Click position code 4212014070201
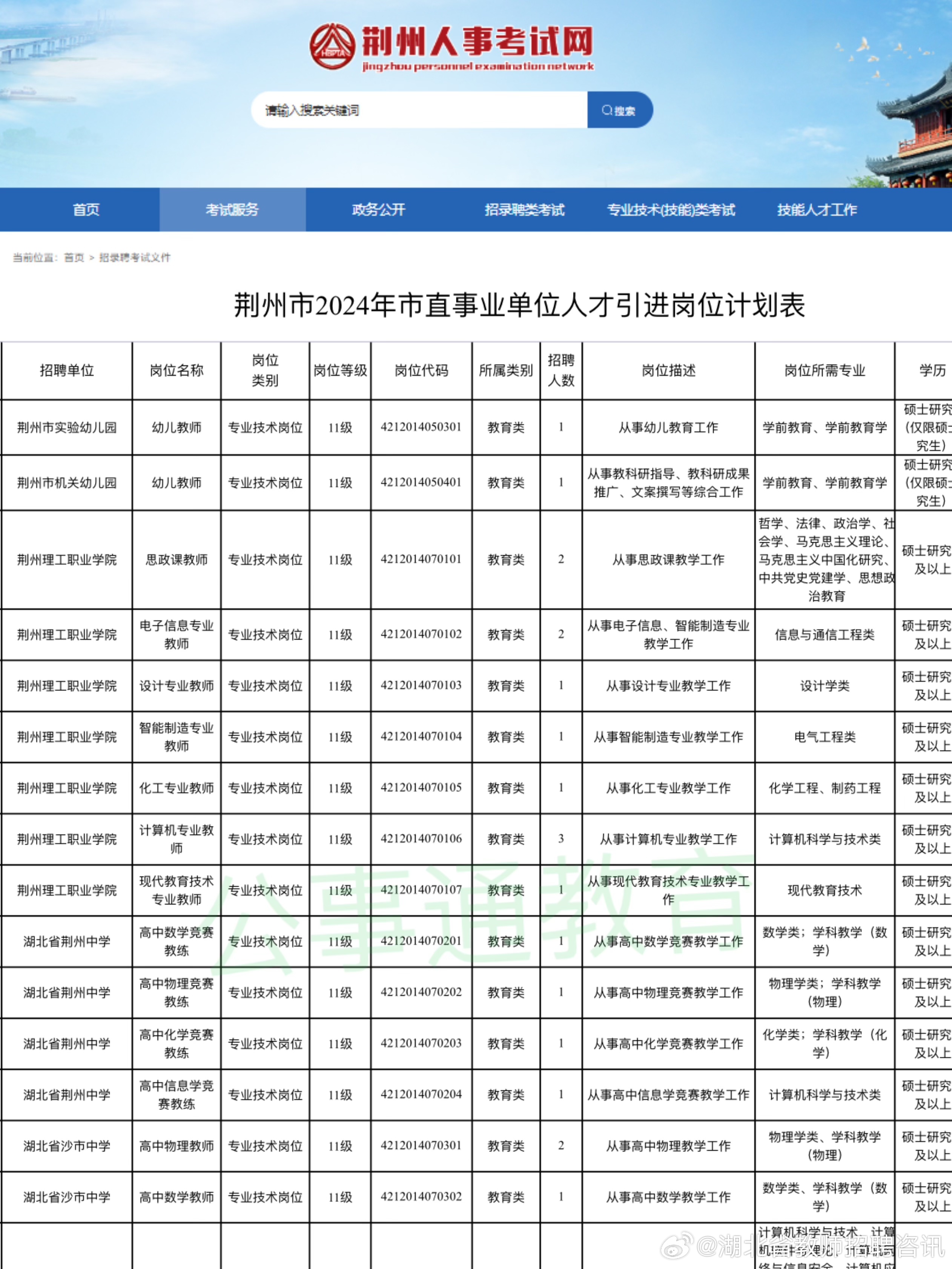 pyautogui.click(x=421, y=941)
